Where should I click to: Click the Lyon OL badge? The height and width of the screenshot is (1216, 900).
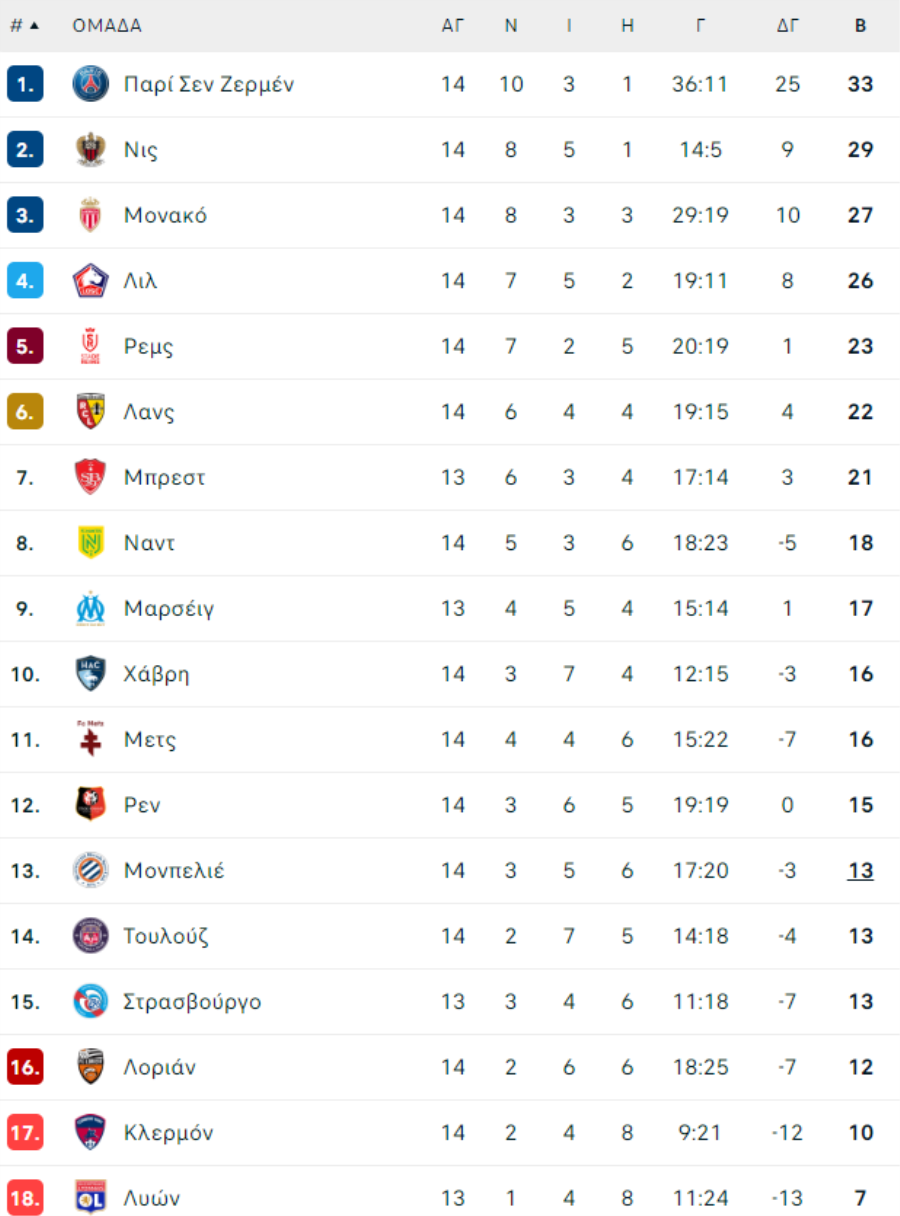91,1198
